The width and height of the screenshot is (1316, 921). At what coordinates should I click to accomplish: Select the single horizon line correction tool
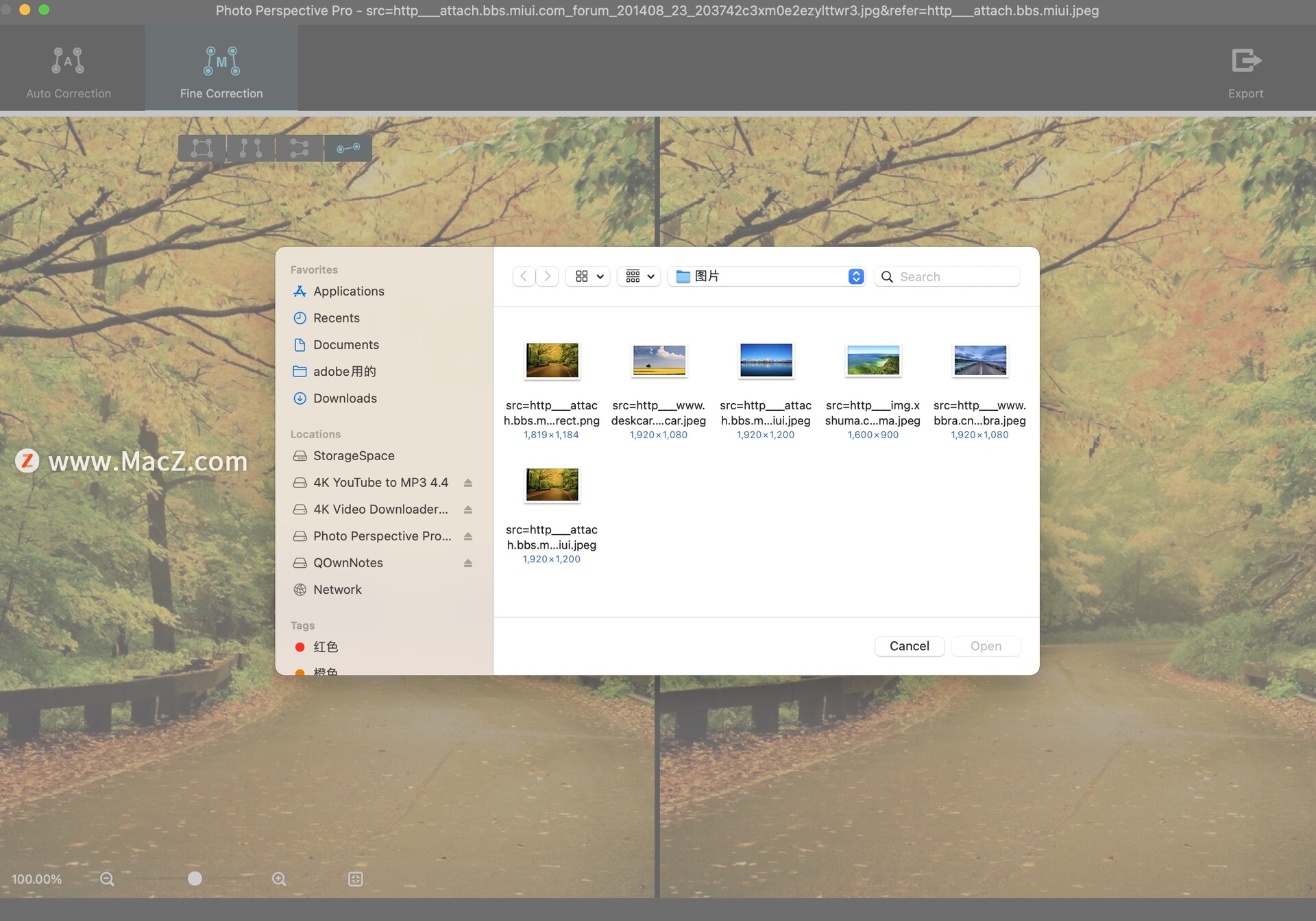point(348,147)
